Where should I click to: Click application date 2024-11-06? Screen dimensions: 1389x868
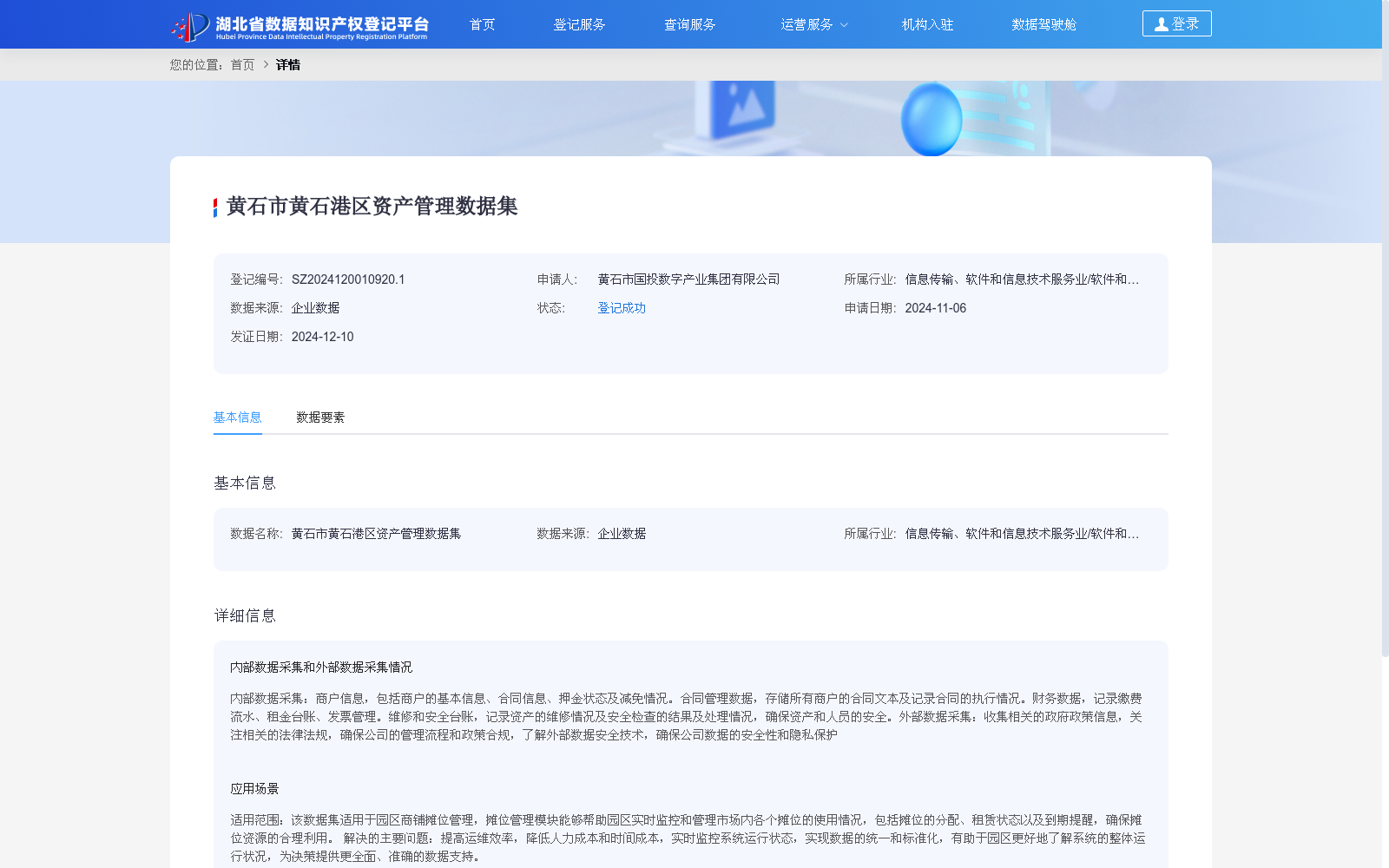935,308
